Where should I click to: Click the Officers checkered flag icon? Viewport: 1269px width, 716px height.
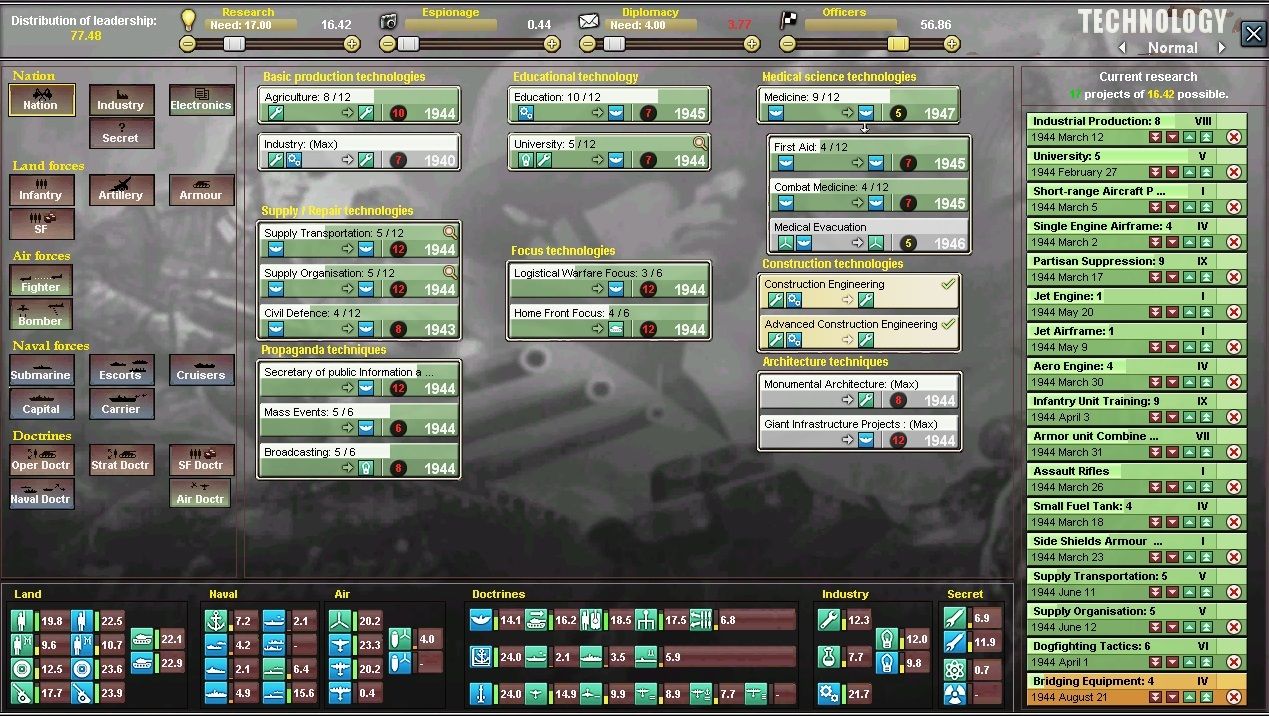point(789,21)
